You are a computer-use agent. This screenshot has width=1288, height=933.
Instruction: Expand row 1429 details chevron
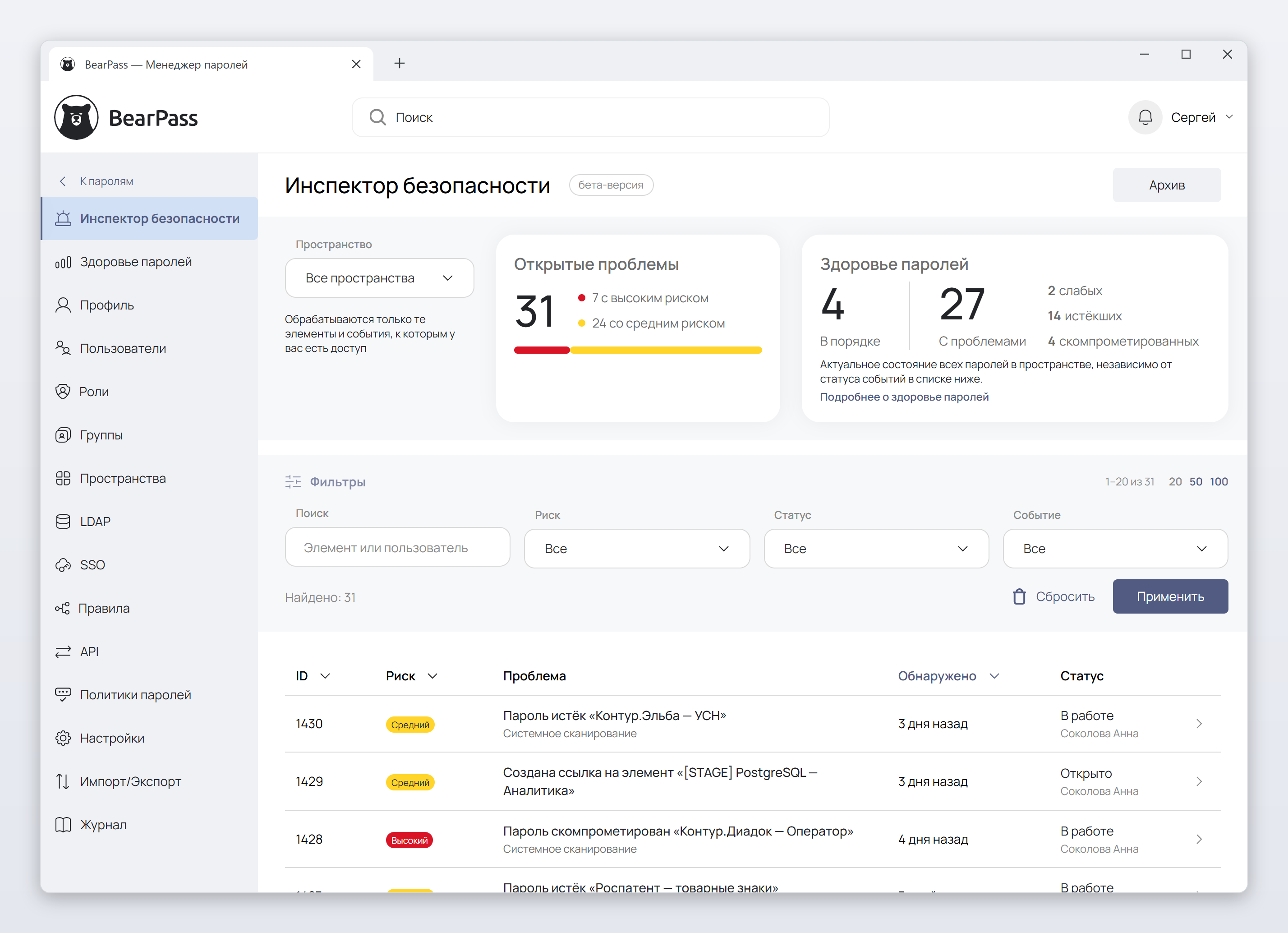tap(1199, 781)
